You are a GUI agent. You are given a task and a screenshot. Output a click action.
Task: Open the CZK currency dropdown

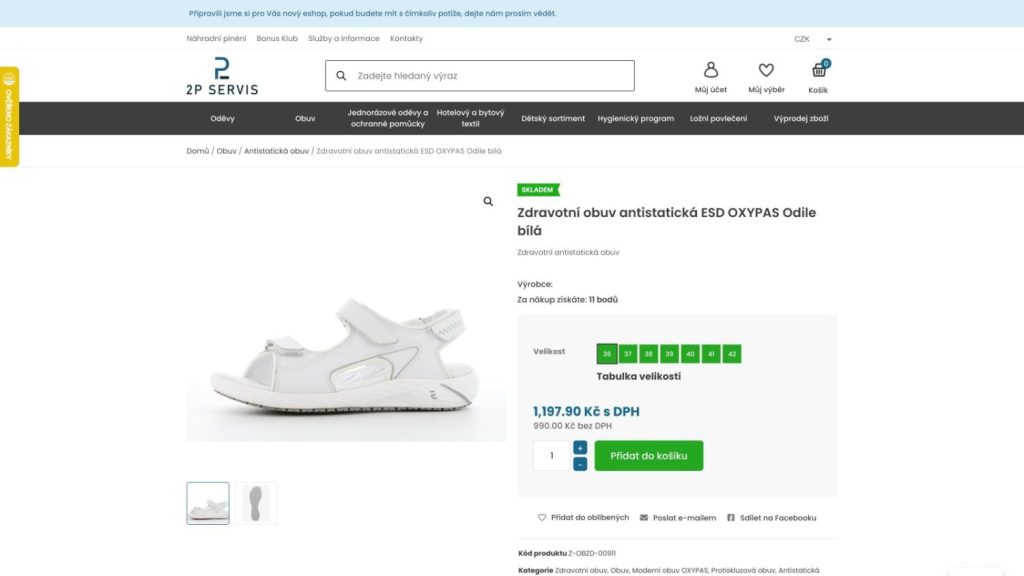coord(812,39)
